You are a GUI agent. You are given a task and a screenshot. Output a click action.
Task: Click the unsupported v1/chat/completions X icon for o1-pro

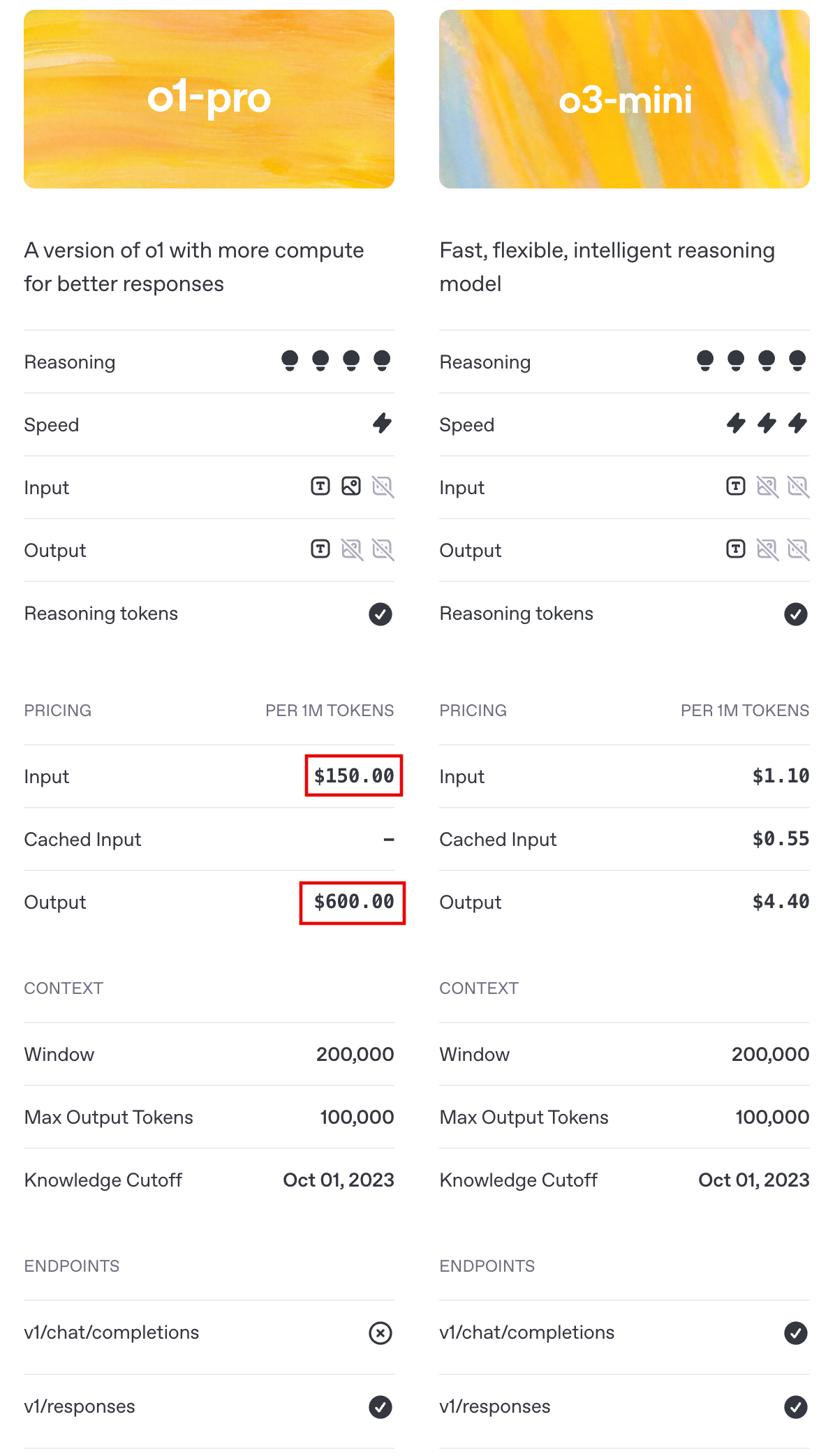[380, 1333]
